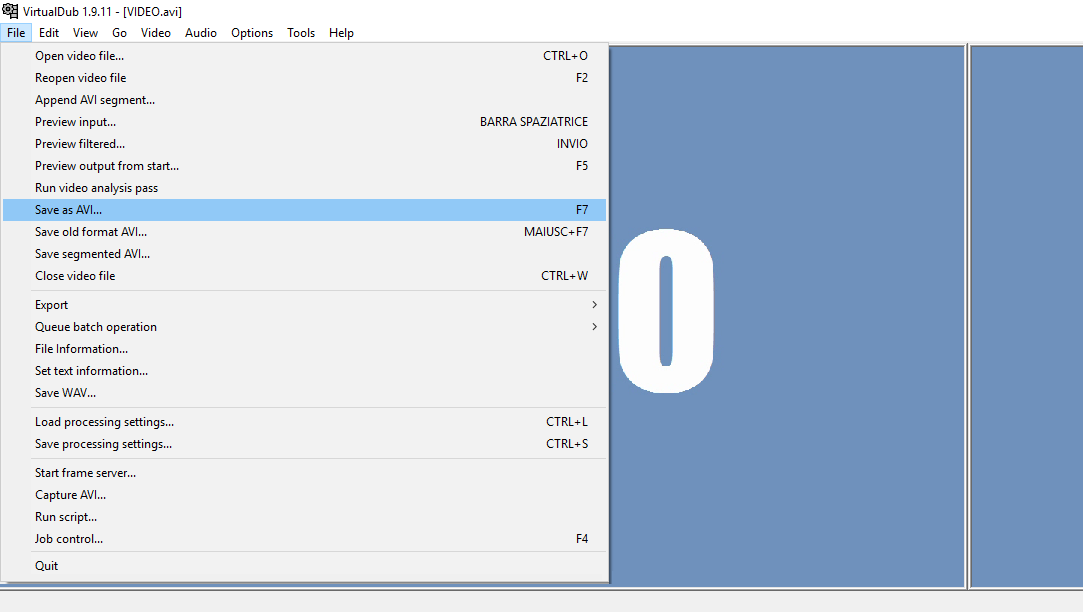Open the Video menu
Viewport: 1083px width, 612px height.
pyautogui.click(x=156, y=32)
